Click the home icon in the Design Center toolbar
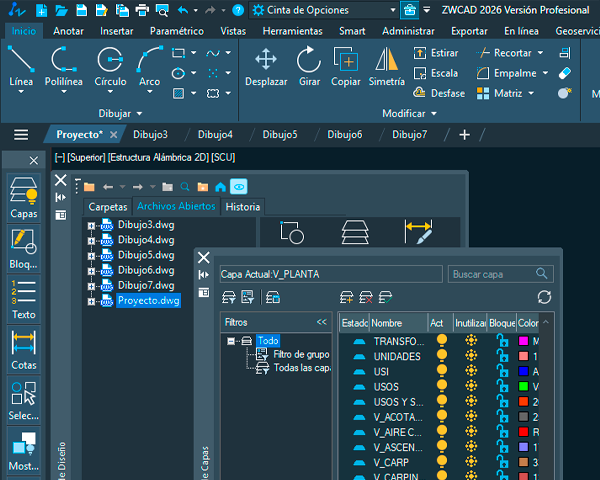Image resolution: width=600 pixels, height=480 pixels. pos(220,186)
